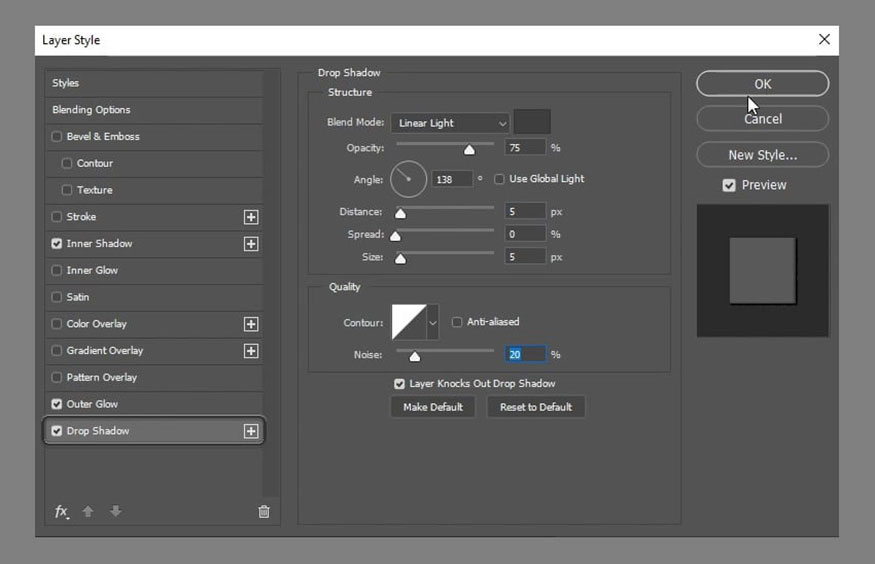Add another Drop Shadow with plus icon
This screenshot has height=564, width=875.
251,431
